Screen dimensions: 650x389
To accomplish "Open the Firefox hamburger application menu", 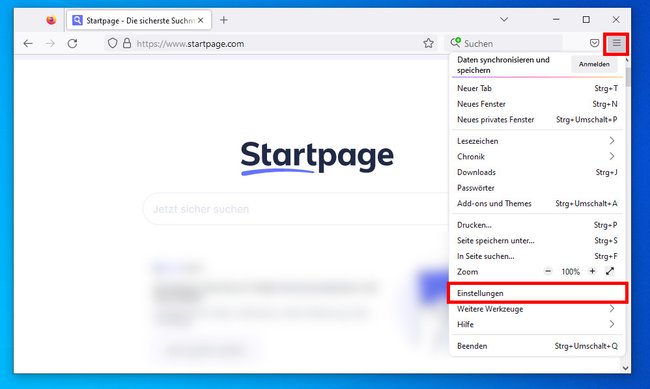I will (x=616, y=43).
